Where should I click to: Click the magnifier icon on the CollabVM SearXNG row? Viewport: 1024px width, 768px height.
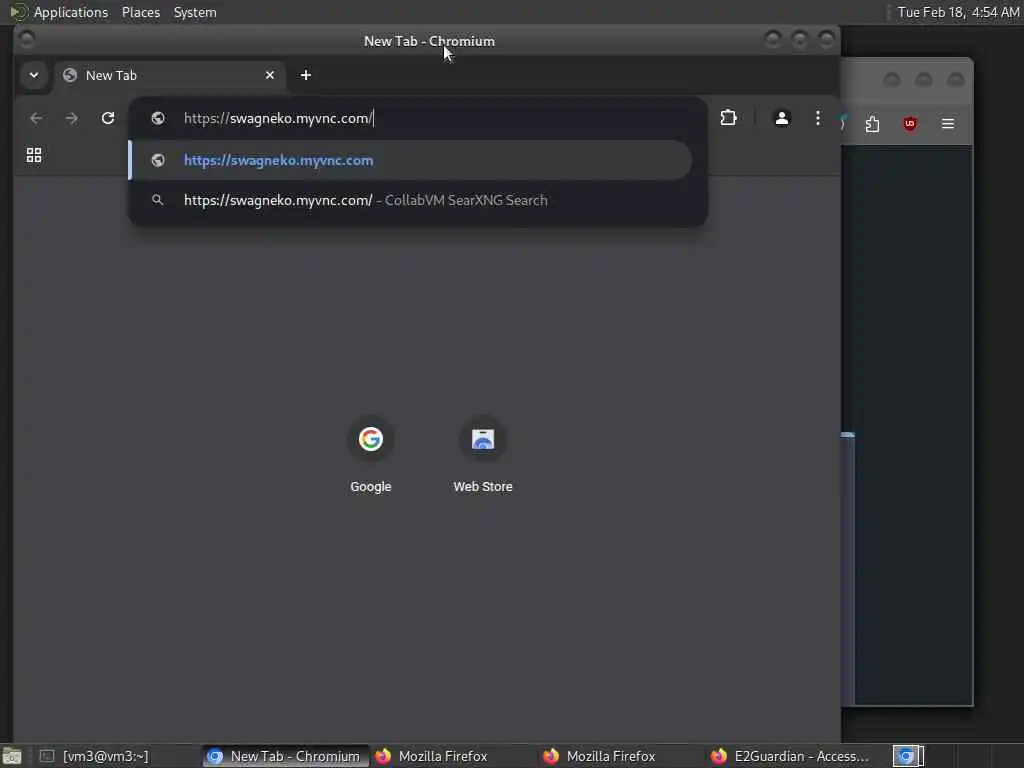pyautogui.click(x=157, y=200)
